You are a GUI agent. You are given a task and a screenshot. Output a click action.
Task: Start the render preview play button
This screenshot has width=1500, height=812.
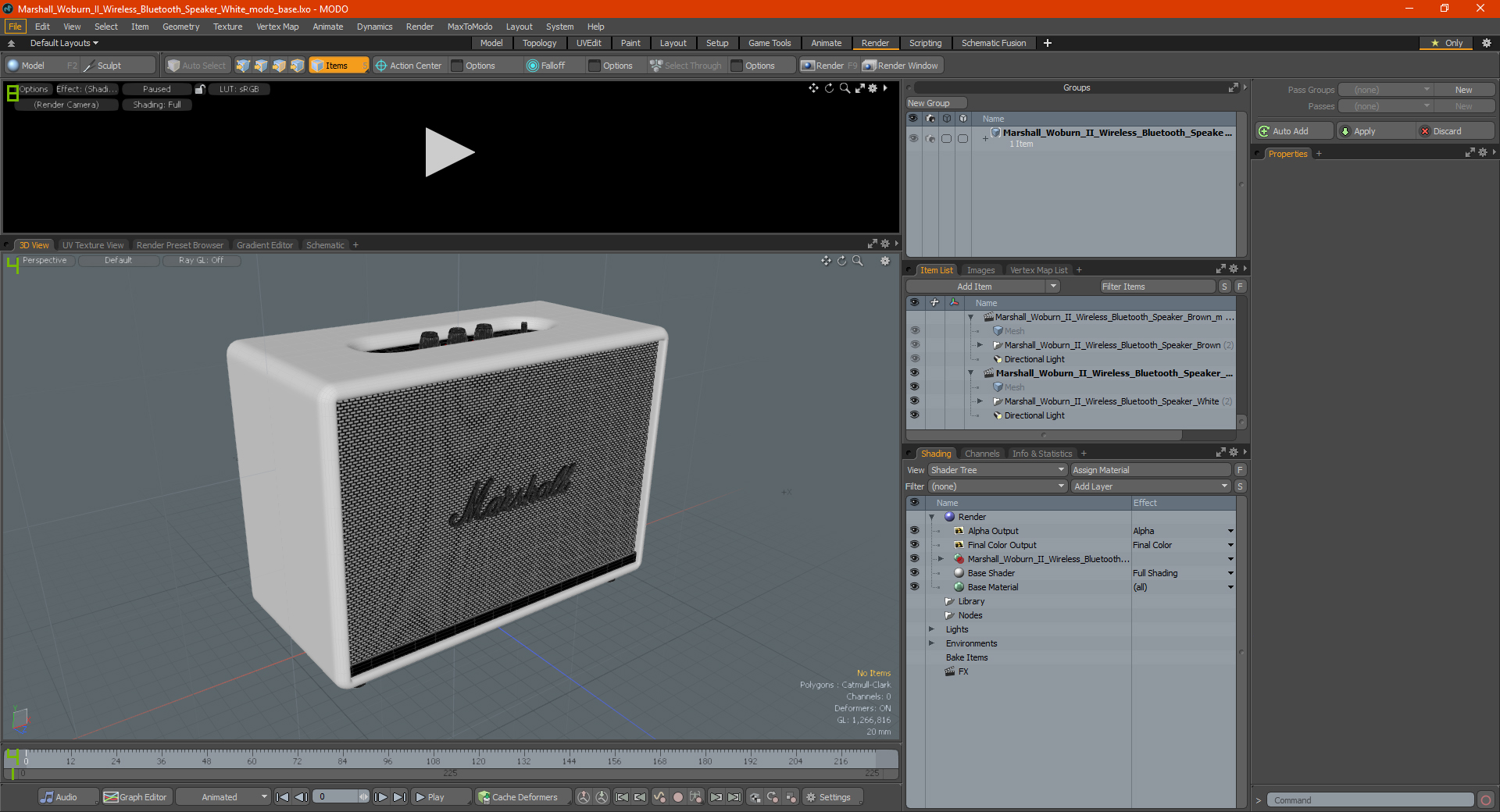point(449,152)
